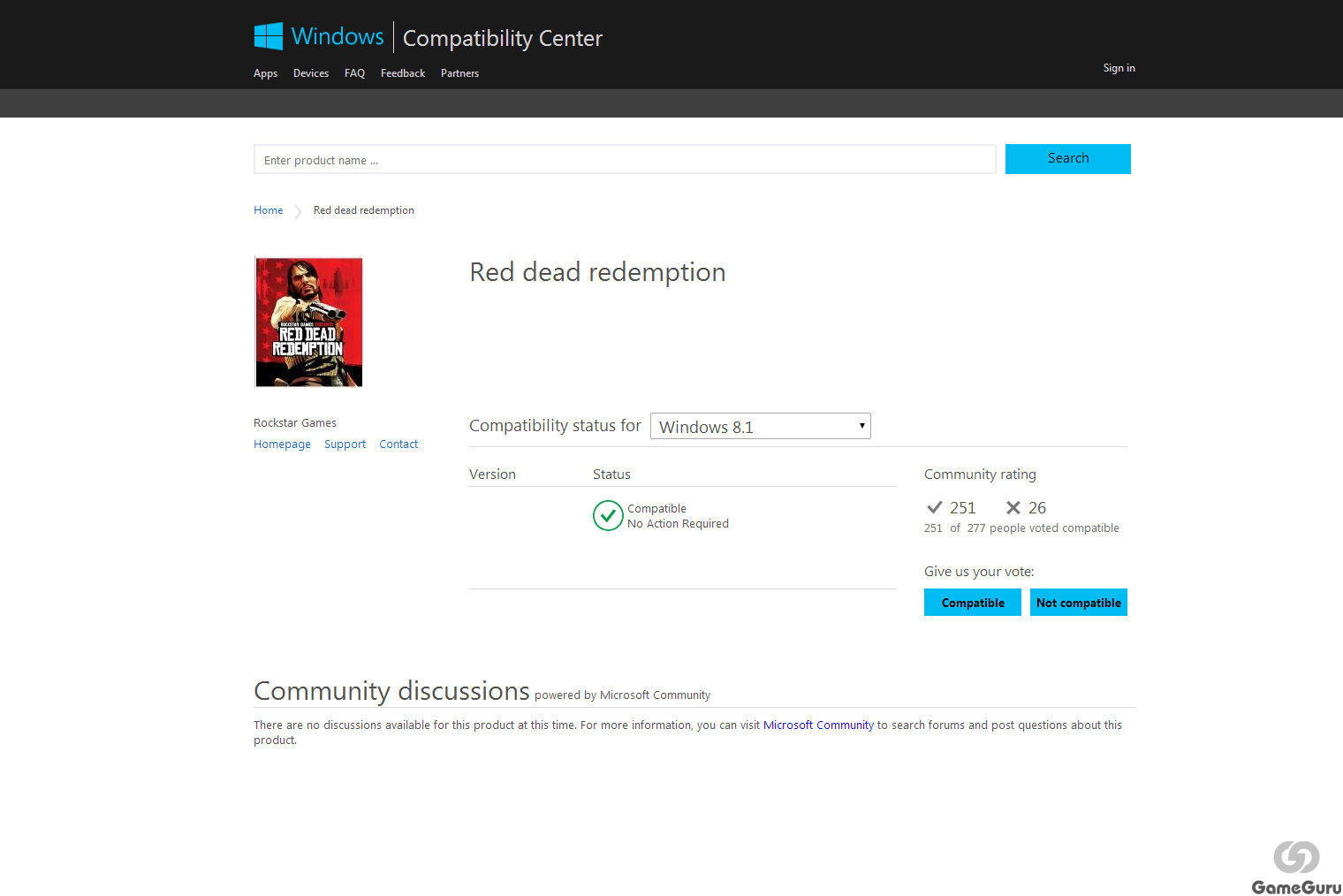Click the Windows logo icon
1343x896 pixels.
(x=268, y=36)
